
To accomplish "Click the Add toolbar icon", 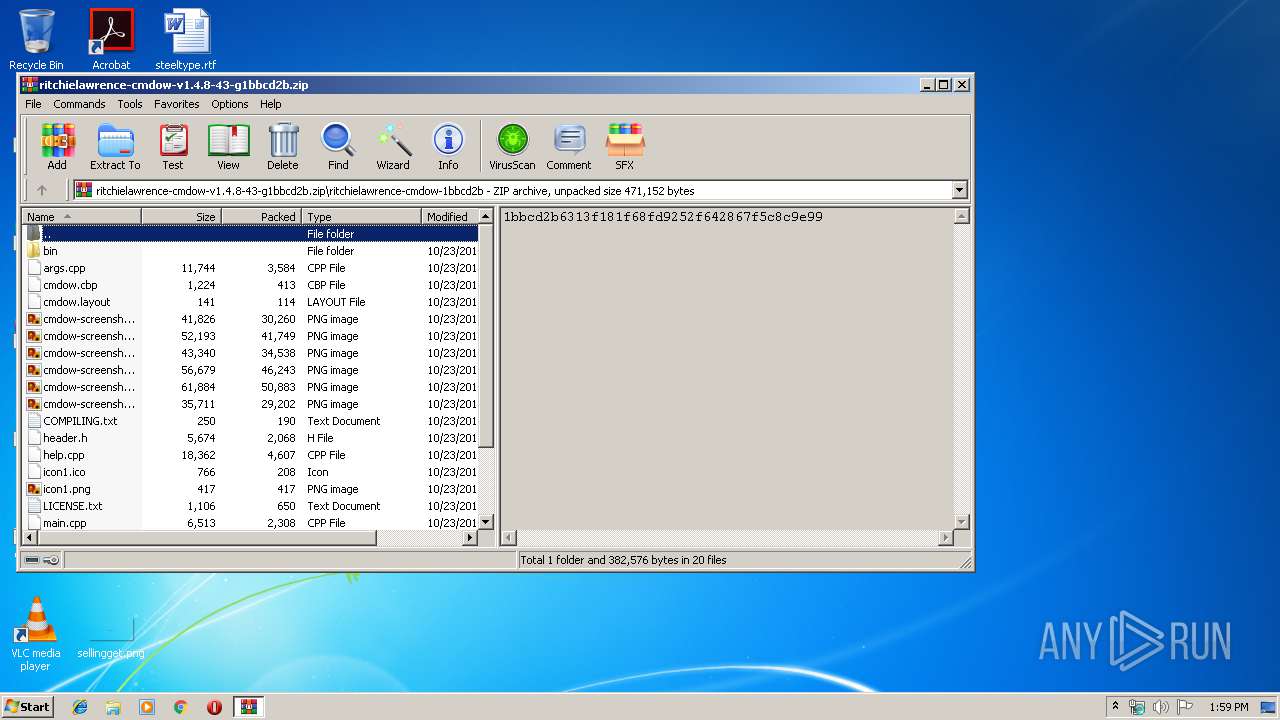I will (x=57, y=147).
